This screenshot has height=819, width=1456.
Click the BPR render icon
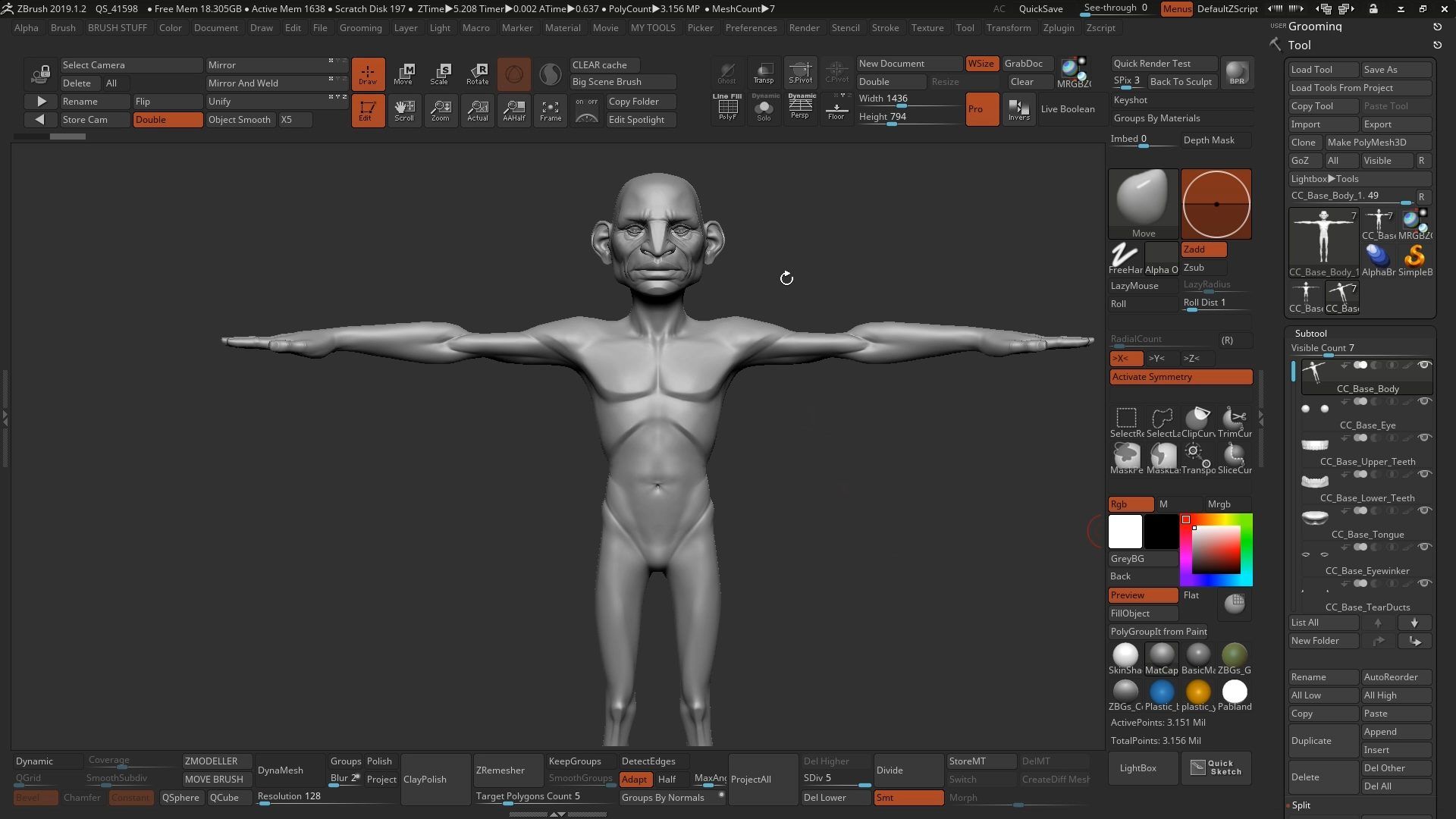[1237, 73]
